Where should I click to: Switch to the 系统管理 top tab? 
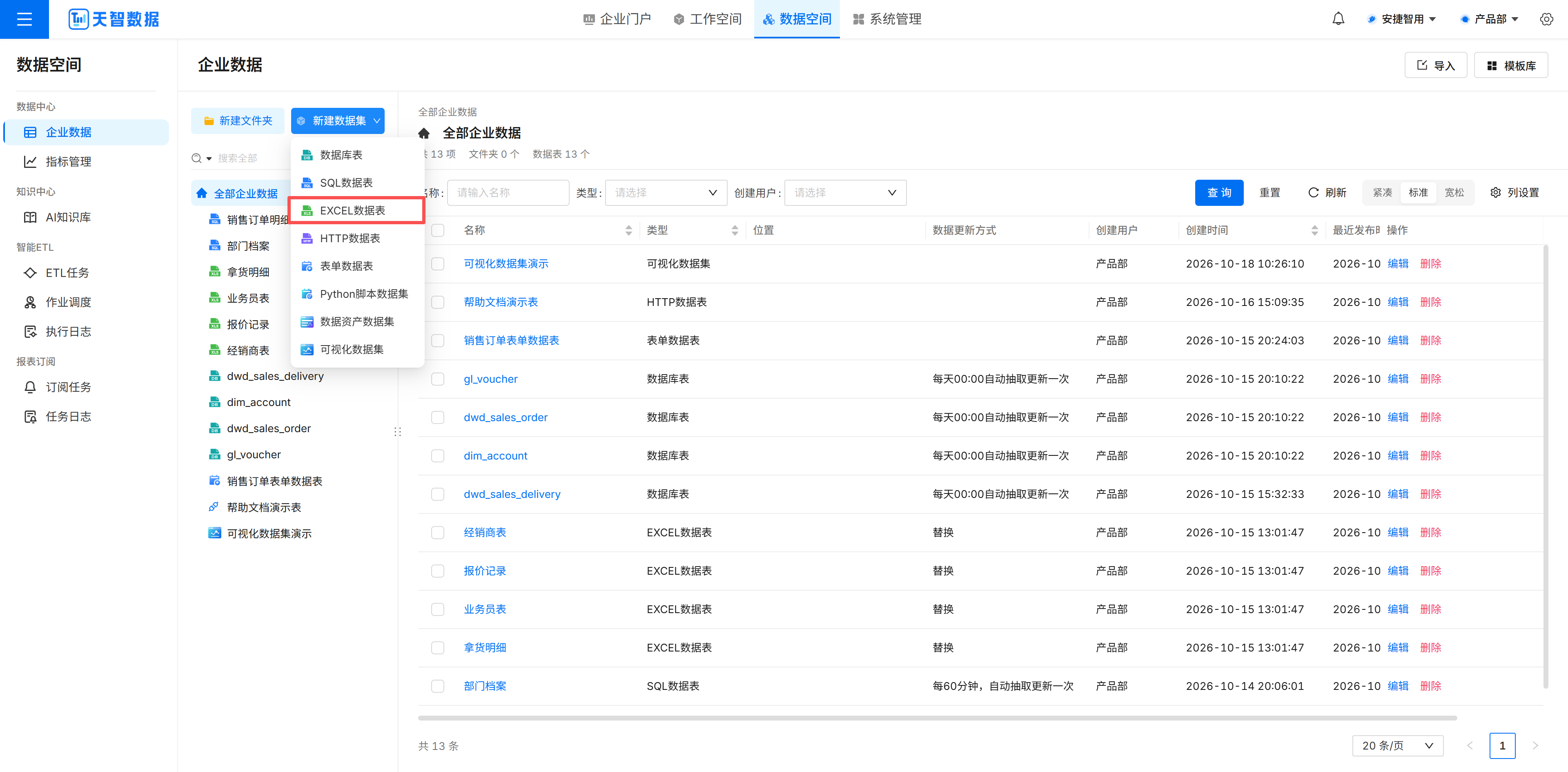tap(887, 19)
